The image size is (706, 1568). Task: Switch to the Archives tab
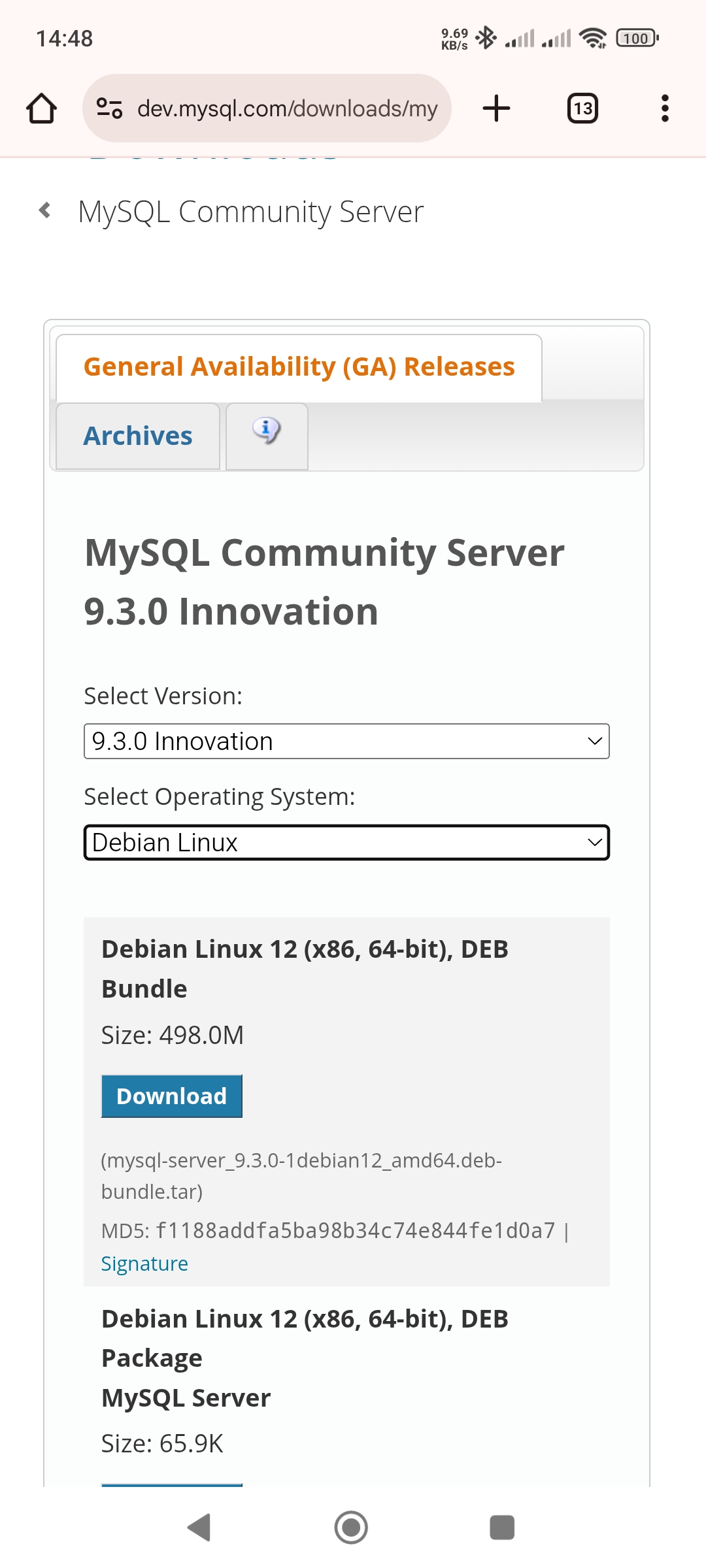click(x=138, y=436)
